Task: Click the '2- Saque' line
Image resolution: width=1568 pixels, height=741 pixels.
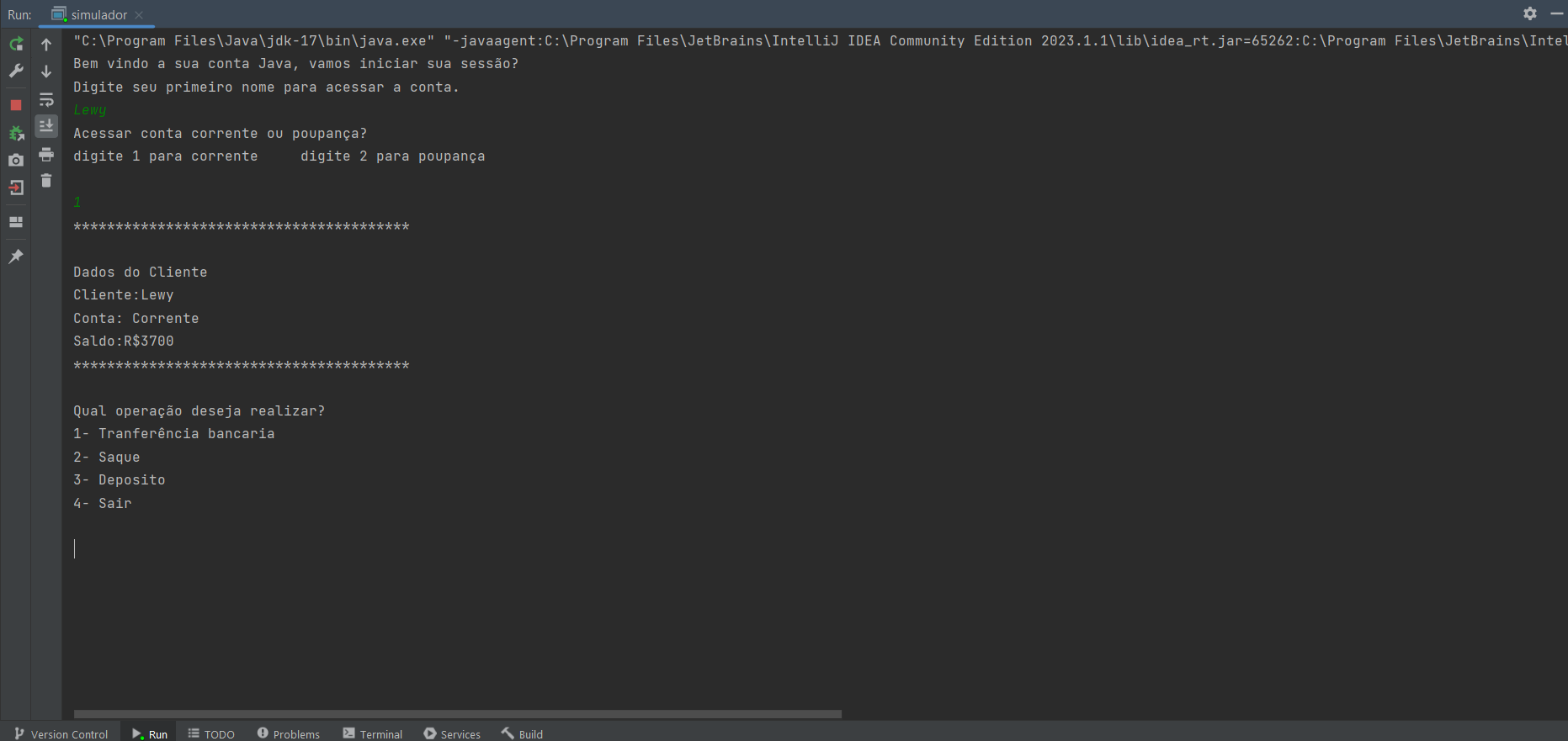Action: (107, 458)
